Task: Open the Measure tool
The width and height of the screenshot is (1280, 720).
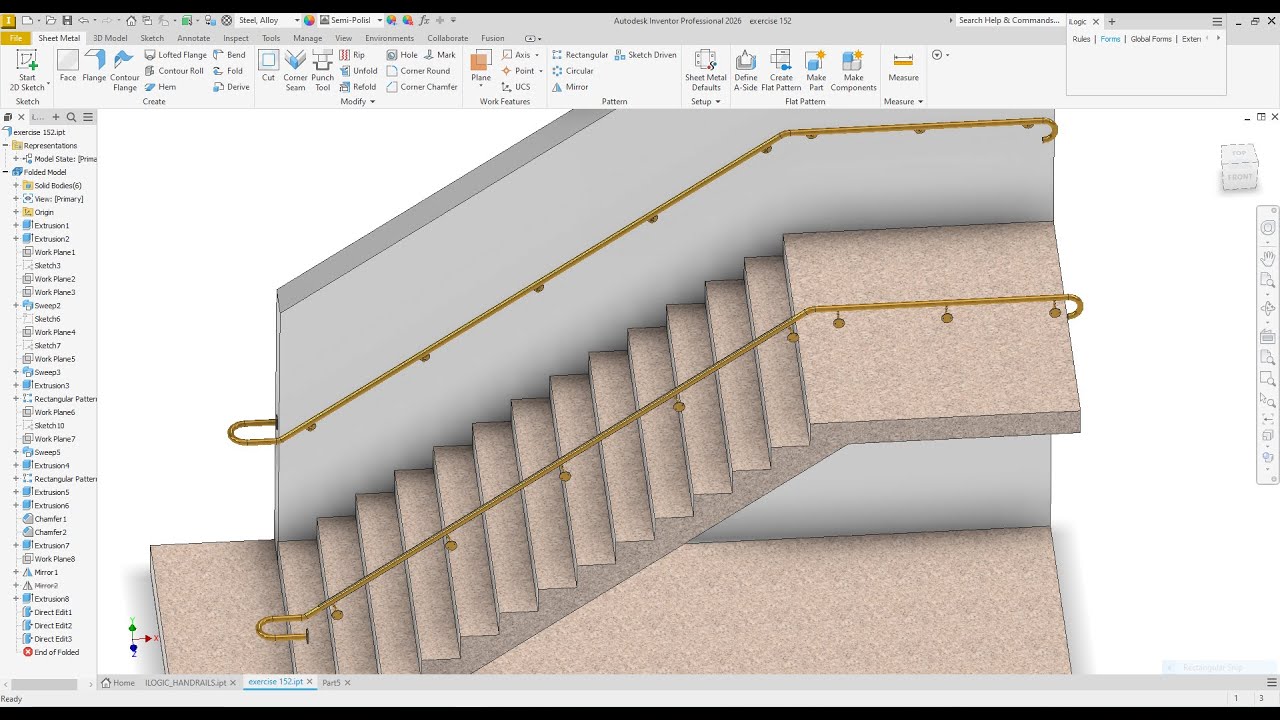Action: (x=903, y=66)
